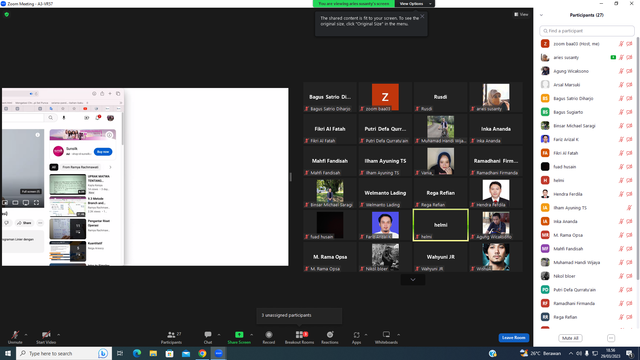Click the Zoom icon on taskbar
Viewport: 640px width, 360px height.
coord(218,353)
